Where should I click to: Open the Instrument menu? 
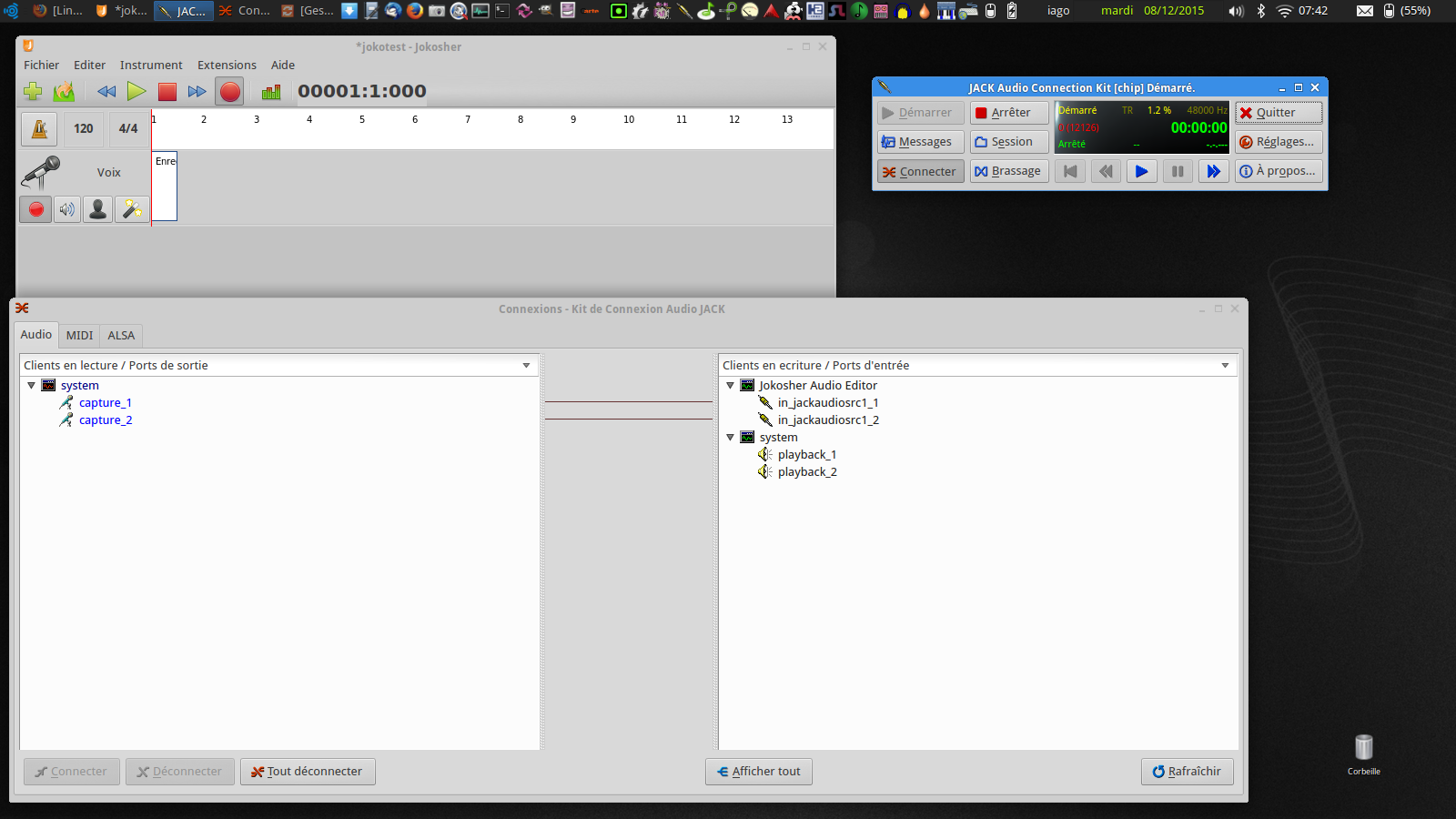click(151, 65)
